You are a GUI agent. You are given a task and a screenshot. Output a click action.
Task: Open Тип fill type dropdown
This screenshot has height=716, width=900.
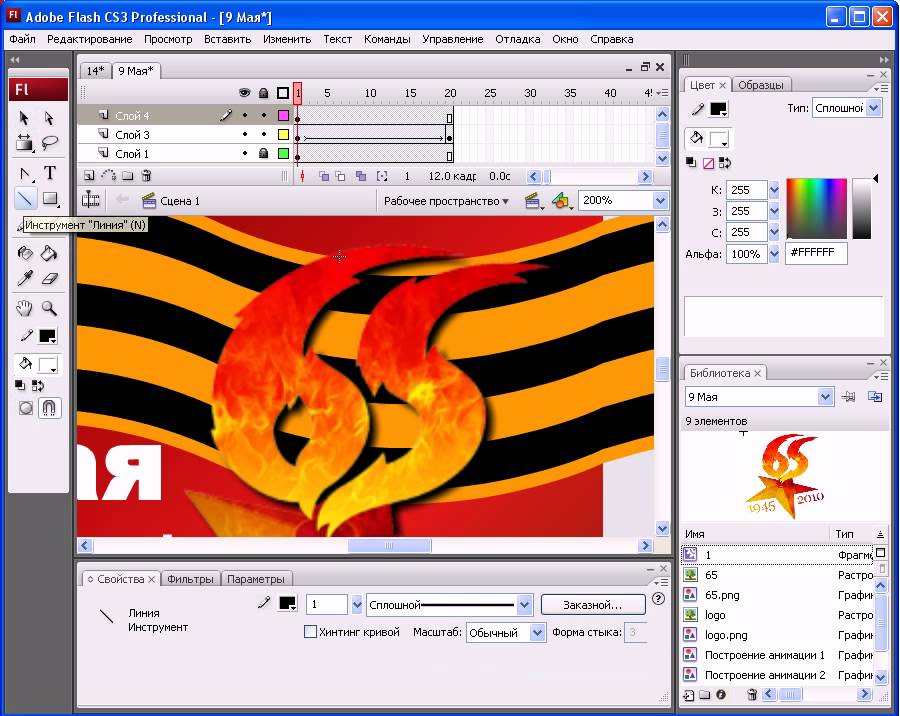[x=874, y=108]
